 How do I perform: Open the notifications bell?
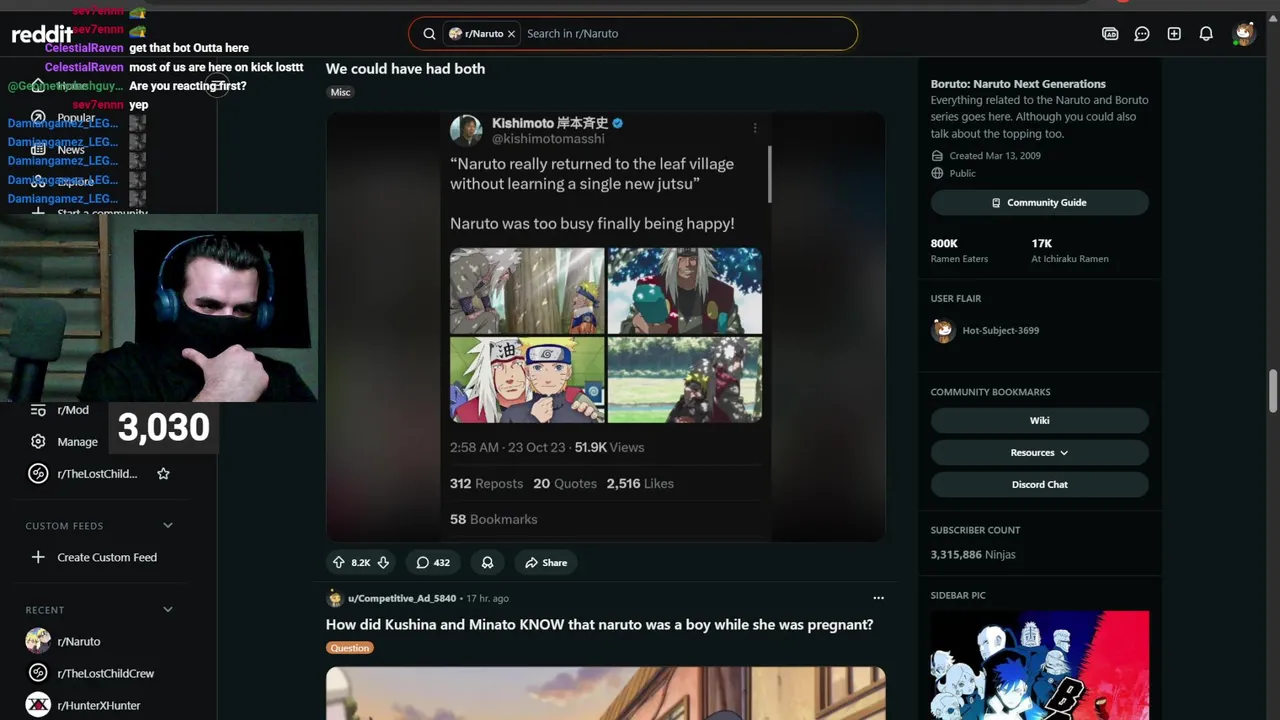pyautogui.click(x=1206, y=33)
